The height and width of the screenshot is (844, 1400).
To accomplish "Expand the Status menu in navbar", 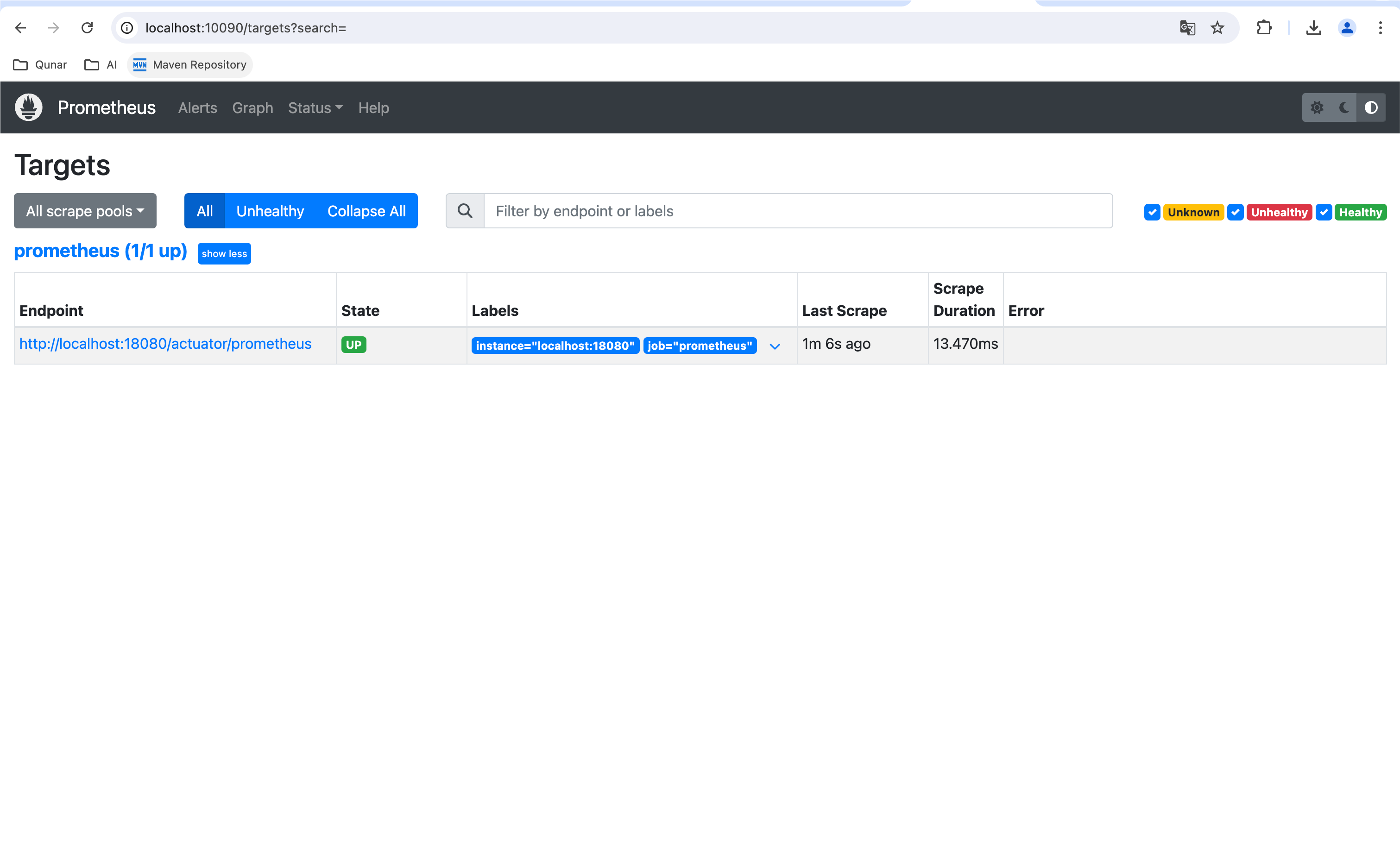I will click(313, 107).
